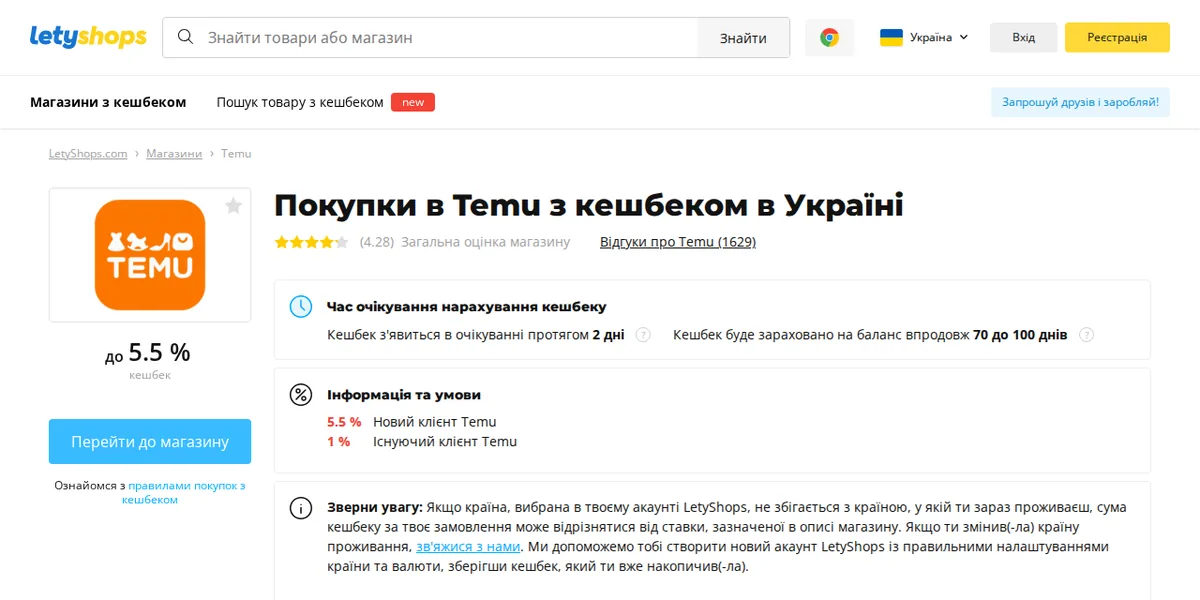
Task: Click the search magnifier icon
Action: [185, 37]
